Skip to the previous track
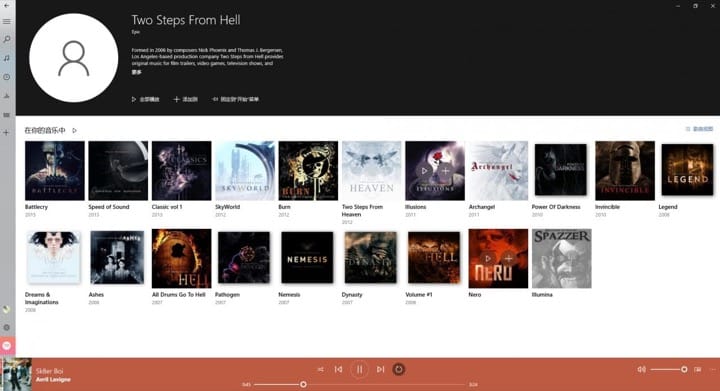720x391 pixels. click(x=338, y=369)
